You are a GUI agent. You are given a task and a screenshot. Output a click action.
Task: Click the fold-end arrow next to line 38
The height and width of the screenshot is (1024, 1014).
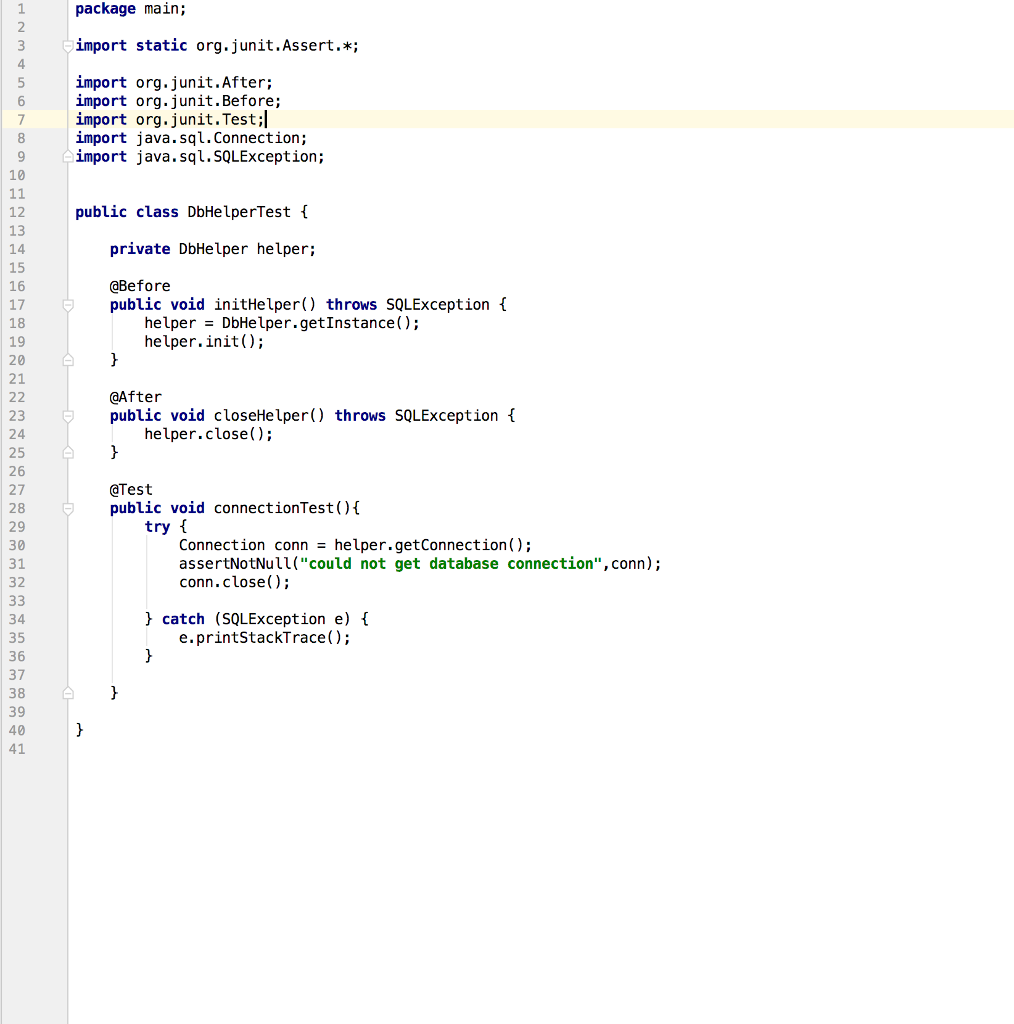click(66, 693)
